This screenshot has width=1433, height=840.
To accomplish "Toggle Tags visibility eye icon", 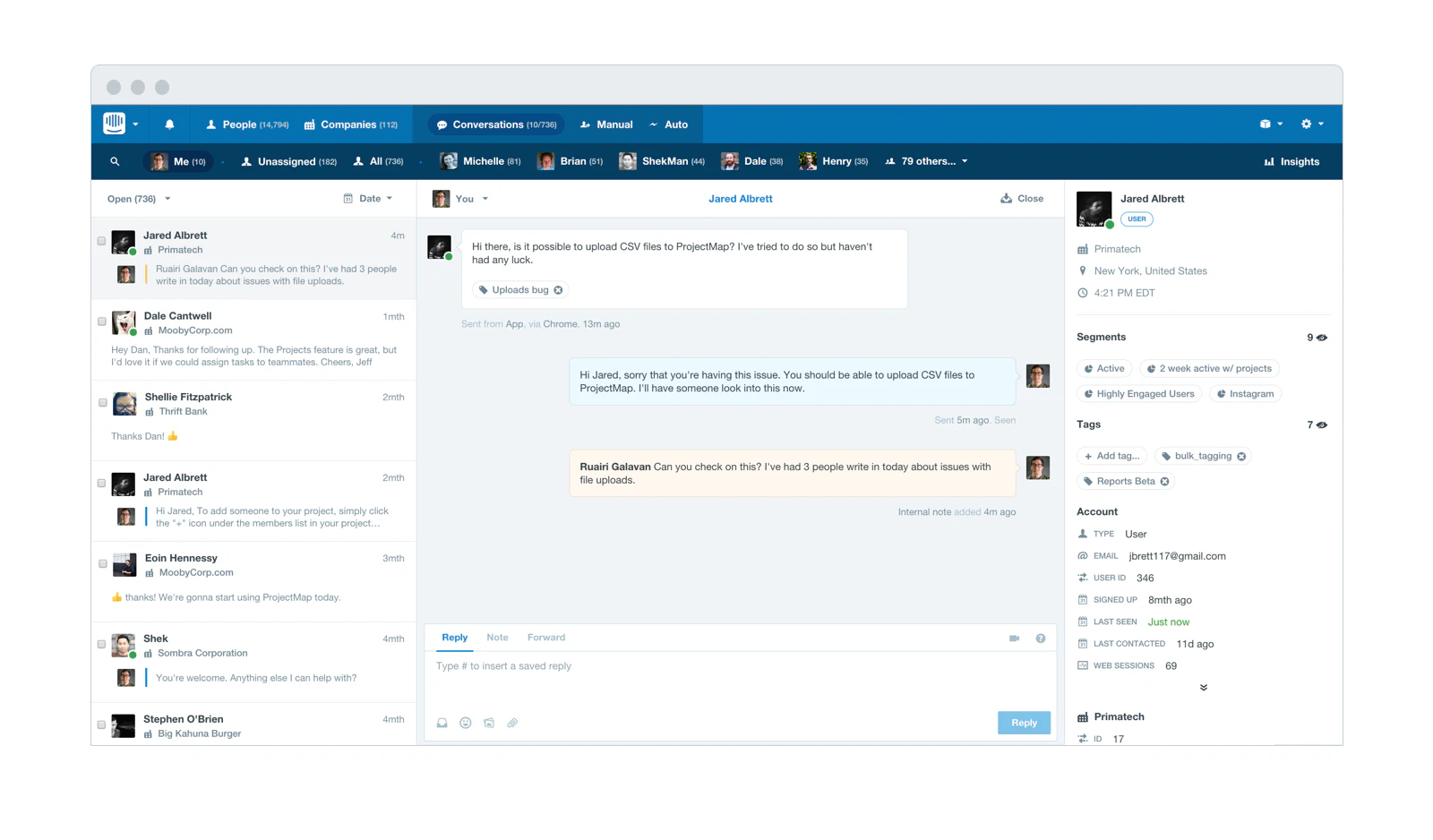I will pos(1322,425).
